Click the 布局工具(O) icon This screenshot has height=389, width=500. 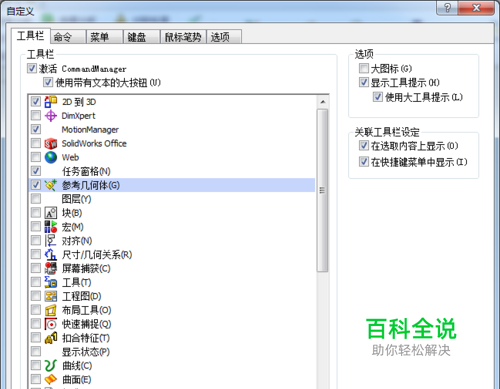coord(51,310)
